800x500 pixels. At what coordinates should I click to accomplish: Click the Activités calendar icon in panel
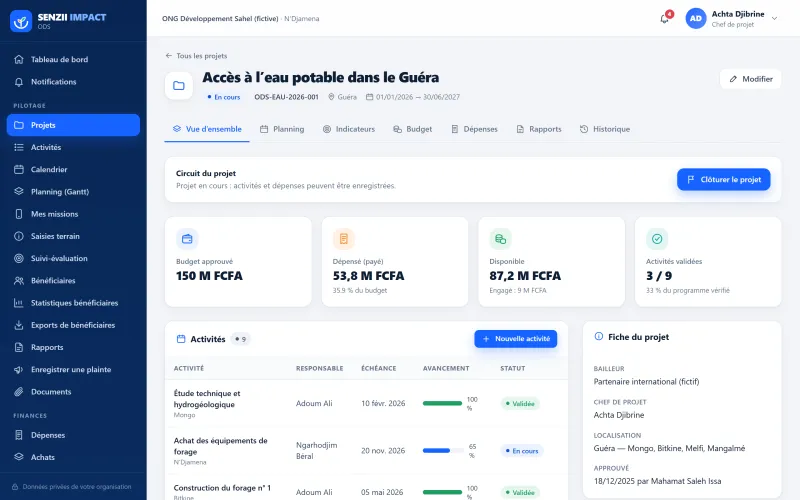[x=181, y=339]
